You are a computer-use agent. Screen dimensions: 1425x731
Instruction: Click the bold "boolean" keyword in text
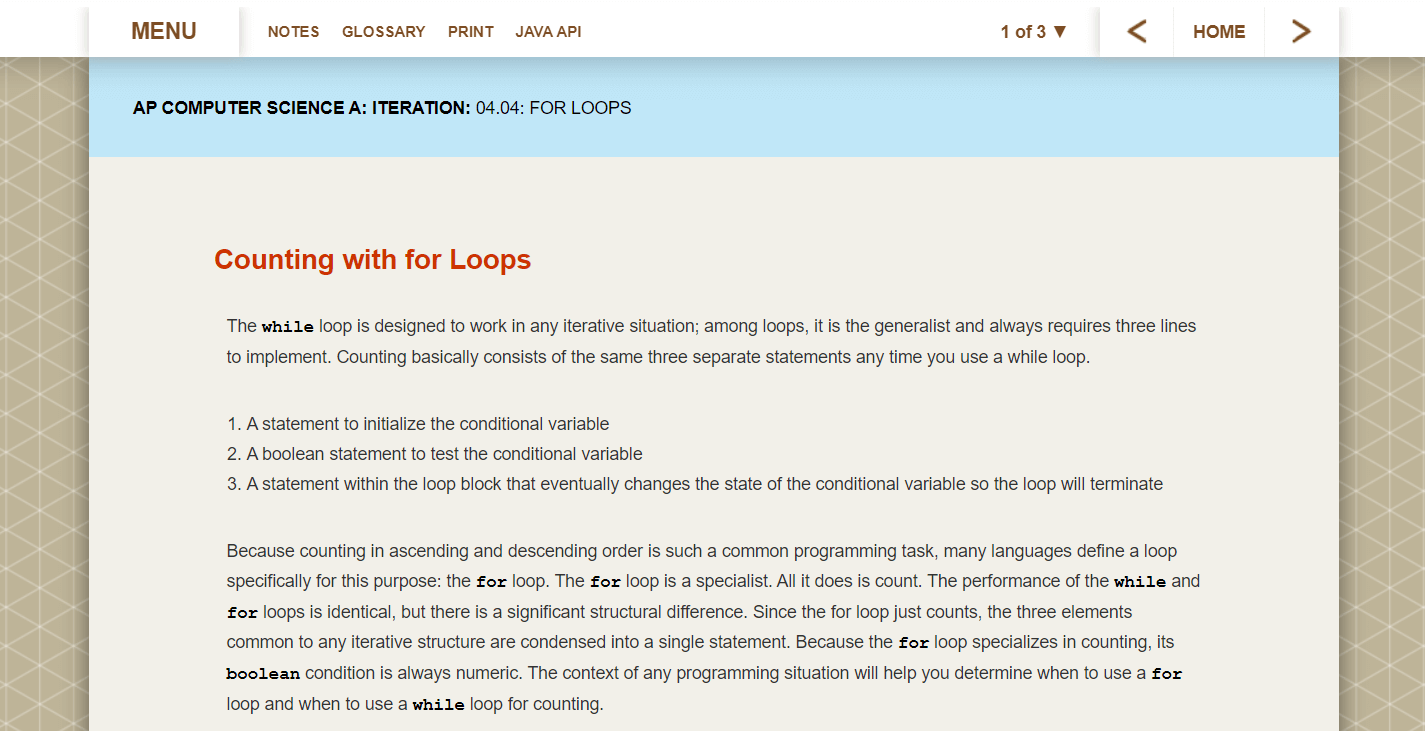point(263,674)
